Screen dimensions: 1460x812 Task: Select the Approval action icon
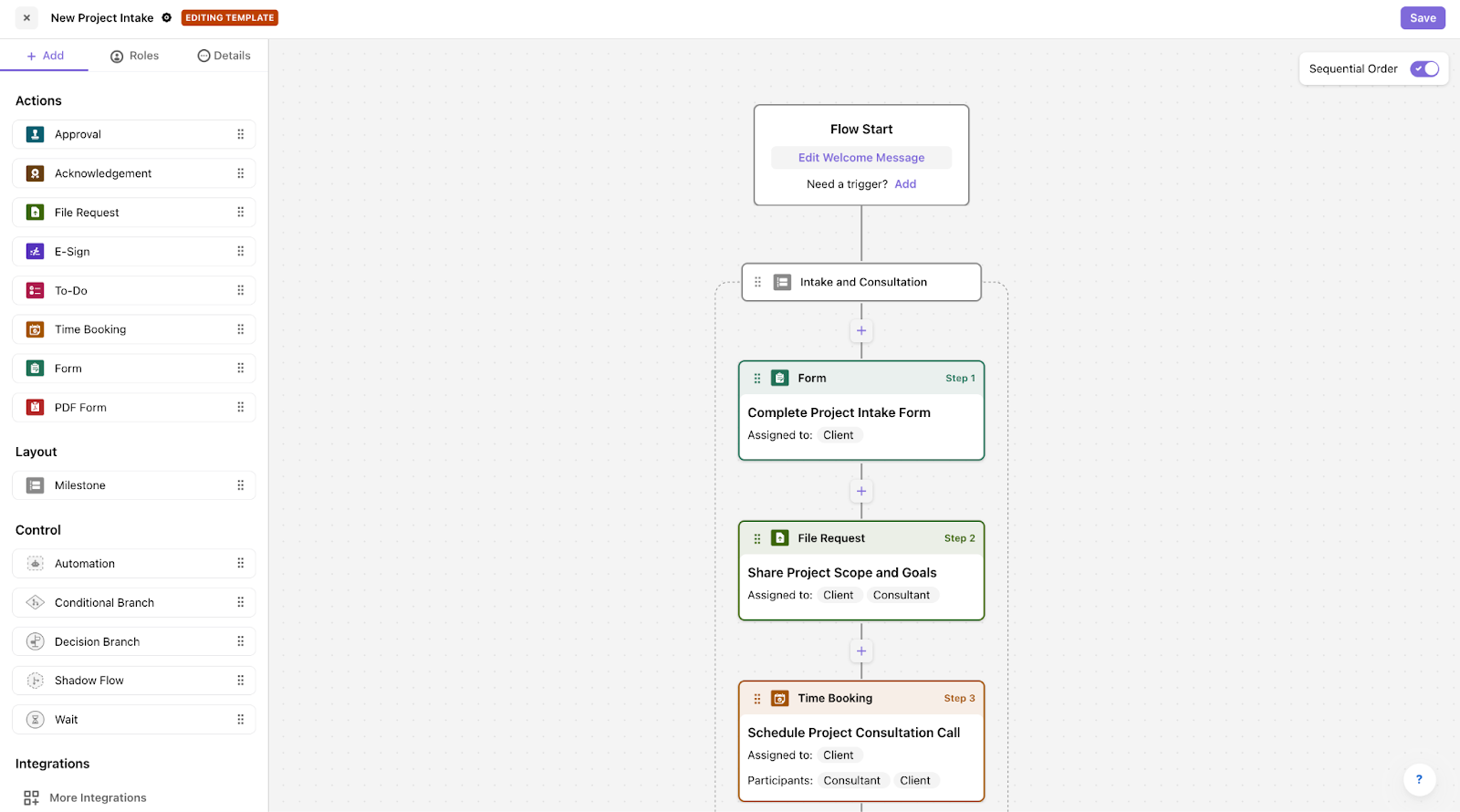click(x=34, y=134)
